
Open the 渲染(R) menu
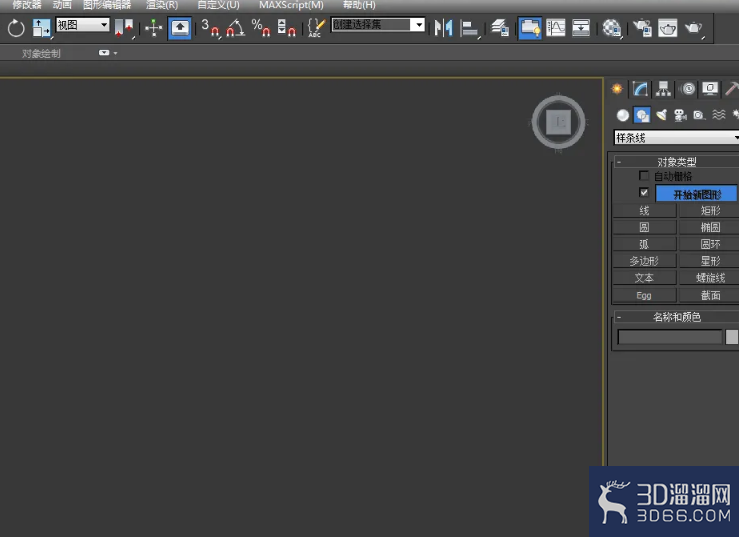(x=162, y=5)
